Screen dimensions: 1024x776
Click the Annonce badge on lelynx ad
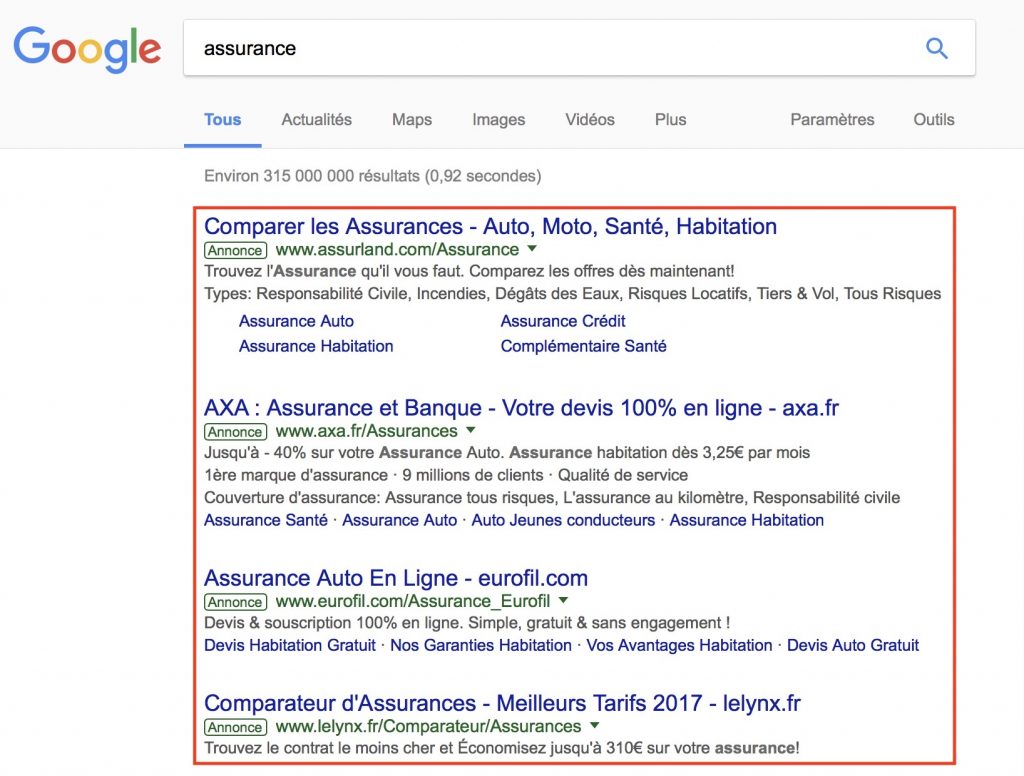[x=235, y=727]
